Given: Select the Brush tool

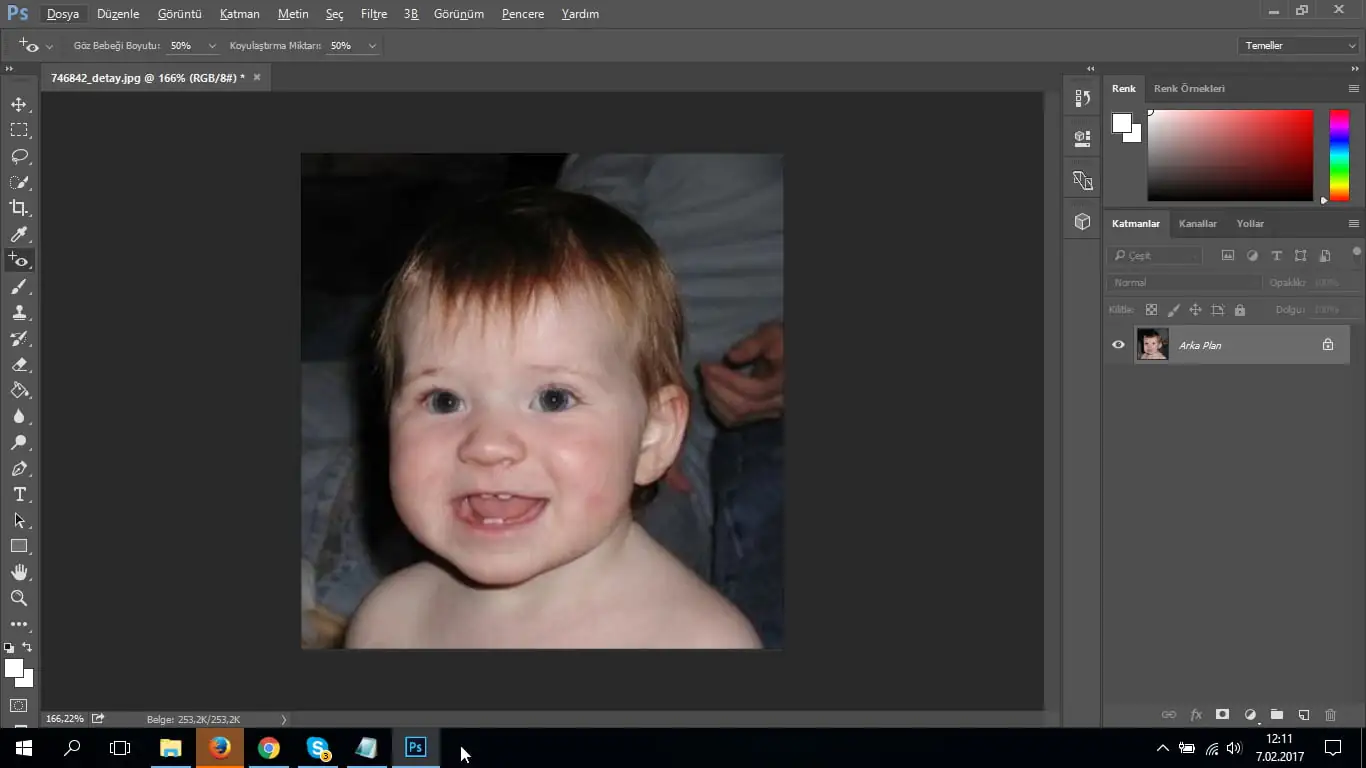Looking at the screenshot, I should click(19, 287).
